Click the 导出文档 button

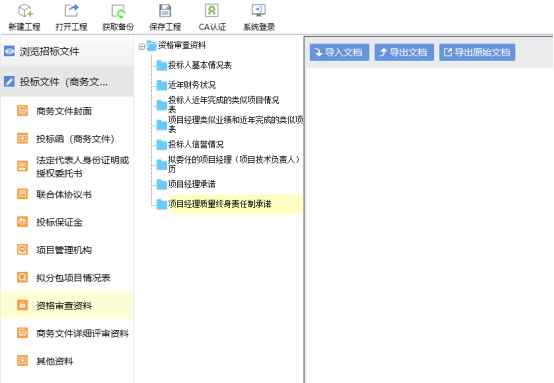click(x=404, y=52)
